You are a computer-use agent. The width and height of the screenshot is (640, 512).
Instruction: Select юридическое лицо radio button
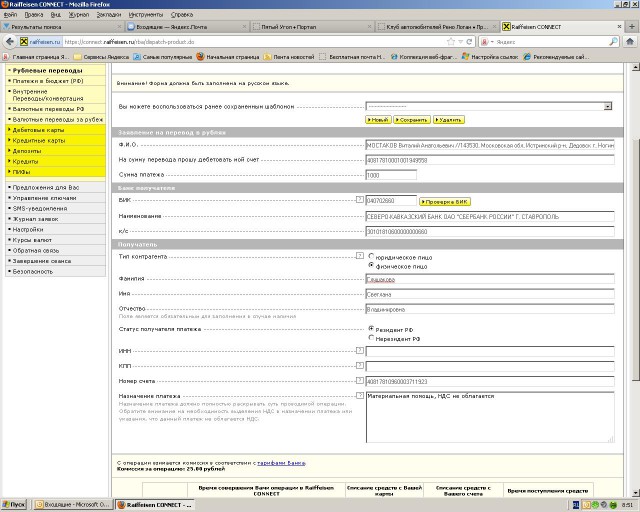coord(371,256)
